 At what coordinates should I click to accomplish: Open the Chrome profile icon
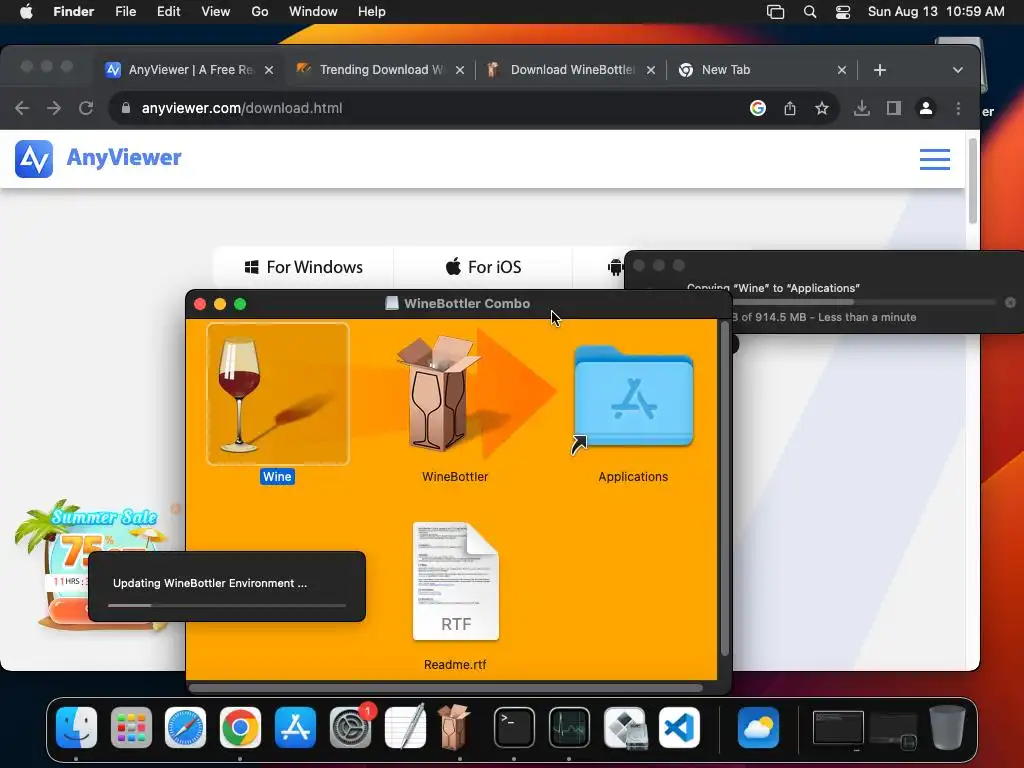pos(925,108)
